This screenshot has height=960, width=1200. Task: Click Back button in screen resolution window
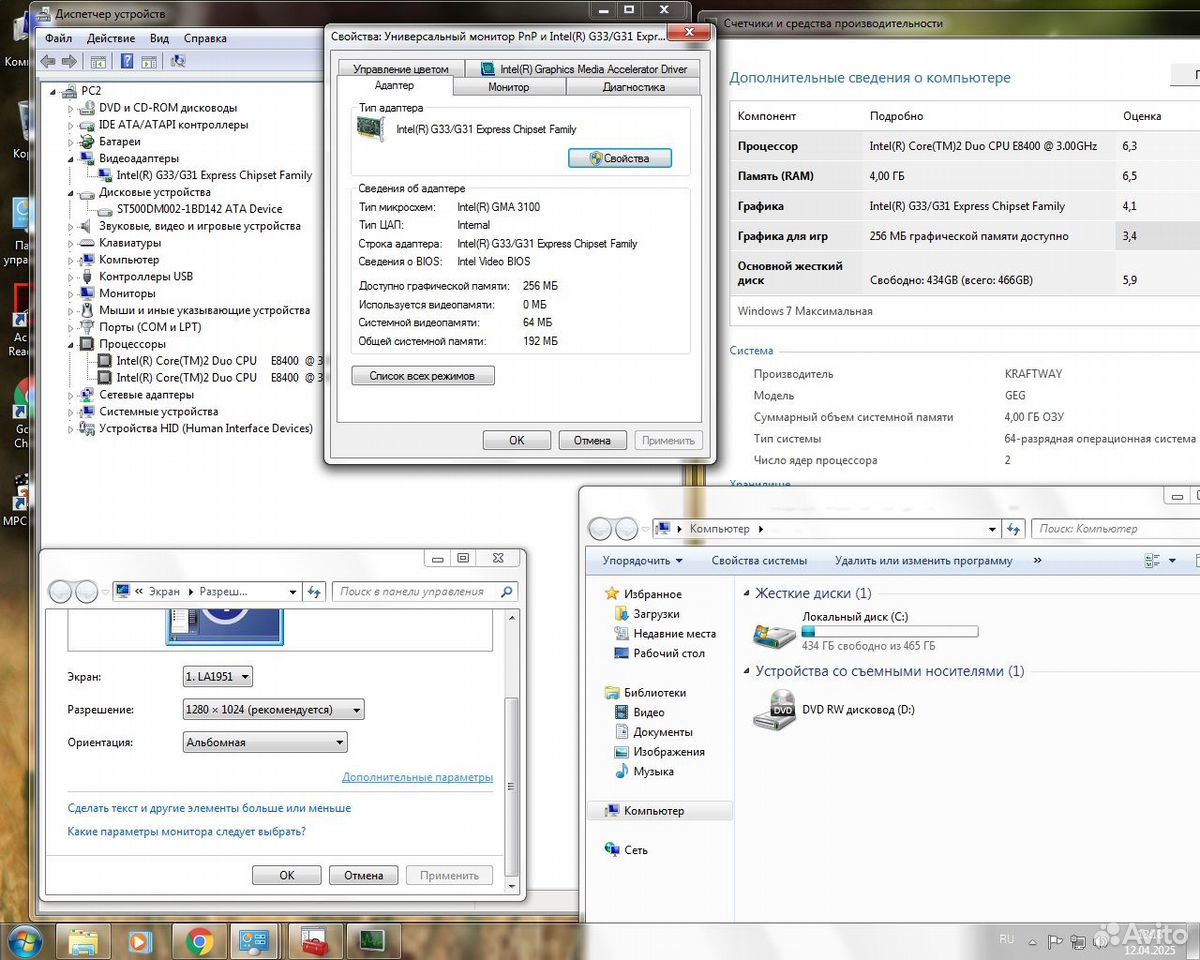click(x=60, y=592)
